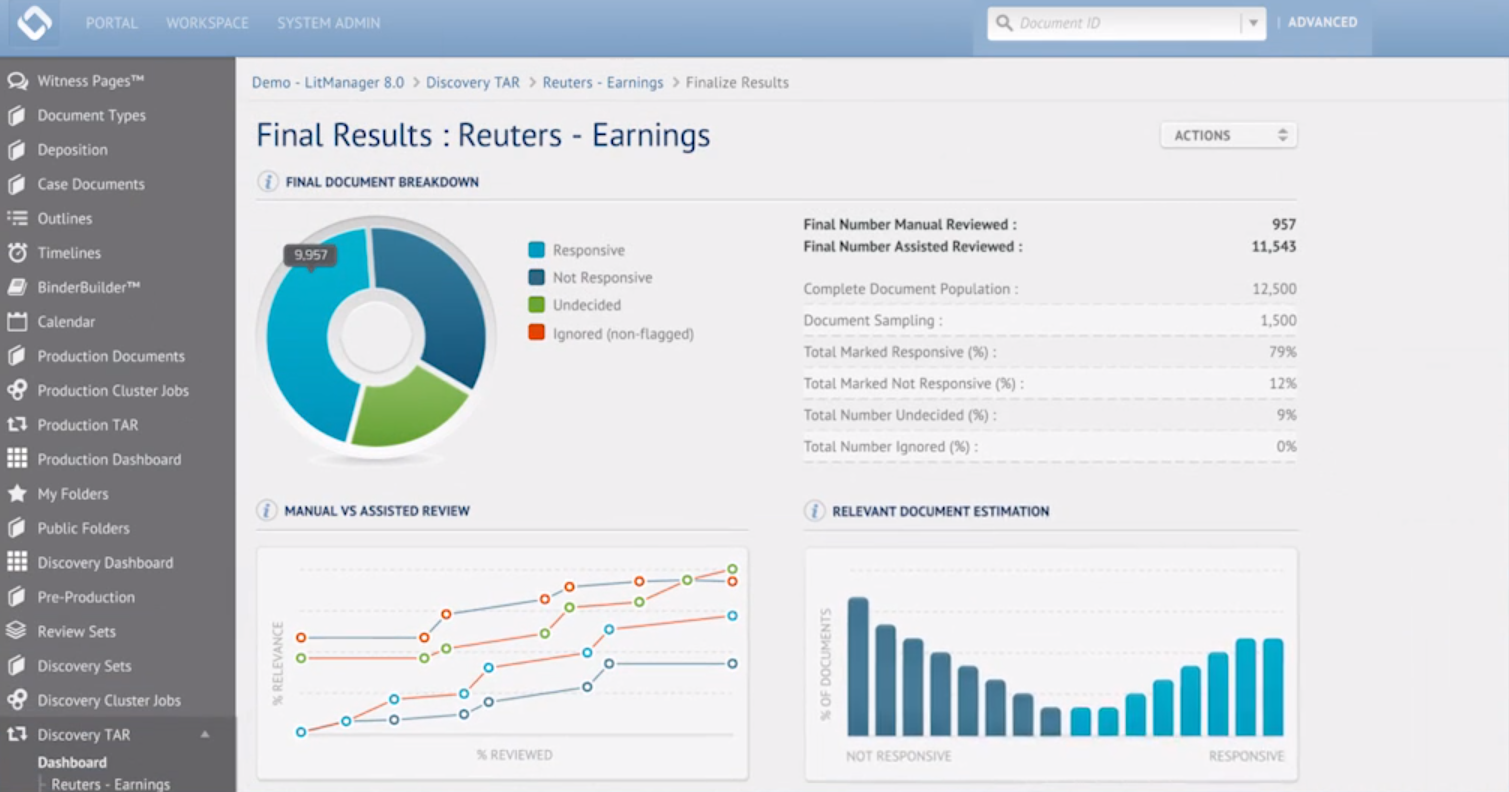The height and width of the screenshot is (792, 1509).
Task: Click info icon beside Manual vs Assisted Review
Action: coord(267,511)
